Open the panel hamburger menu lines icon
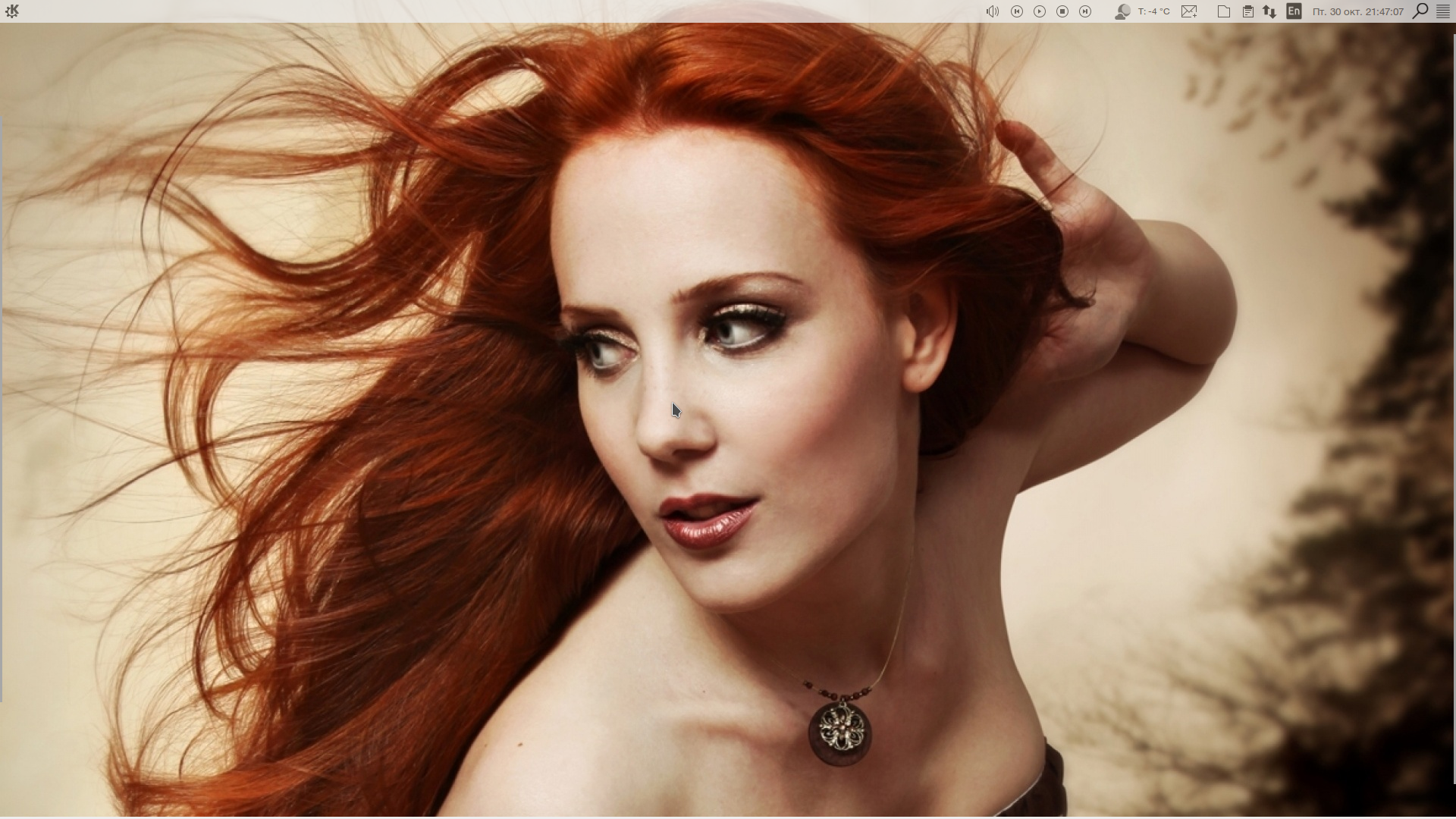Image resolution: width=1456 pixels, height=819 pixels. click(1443, 11)
